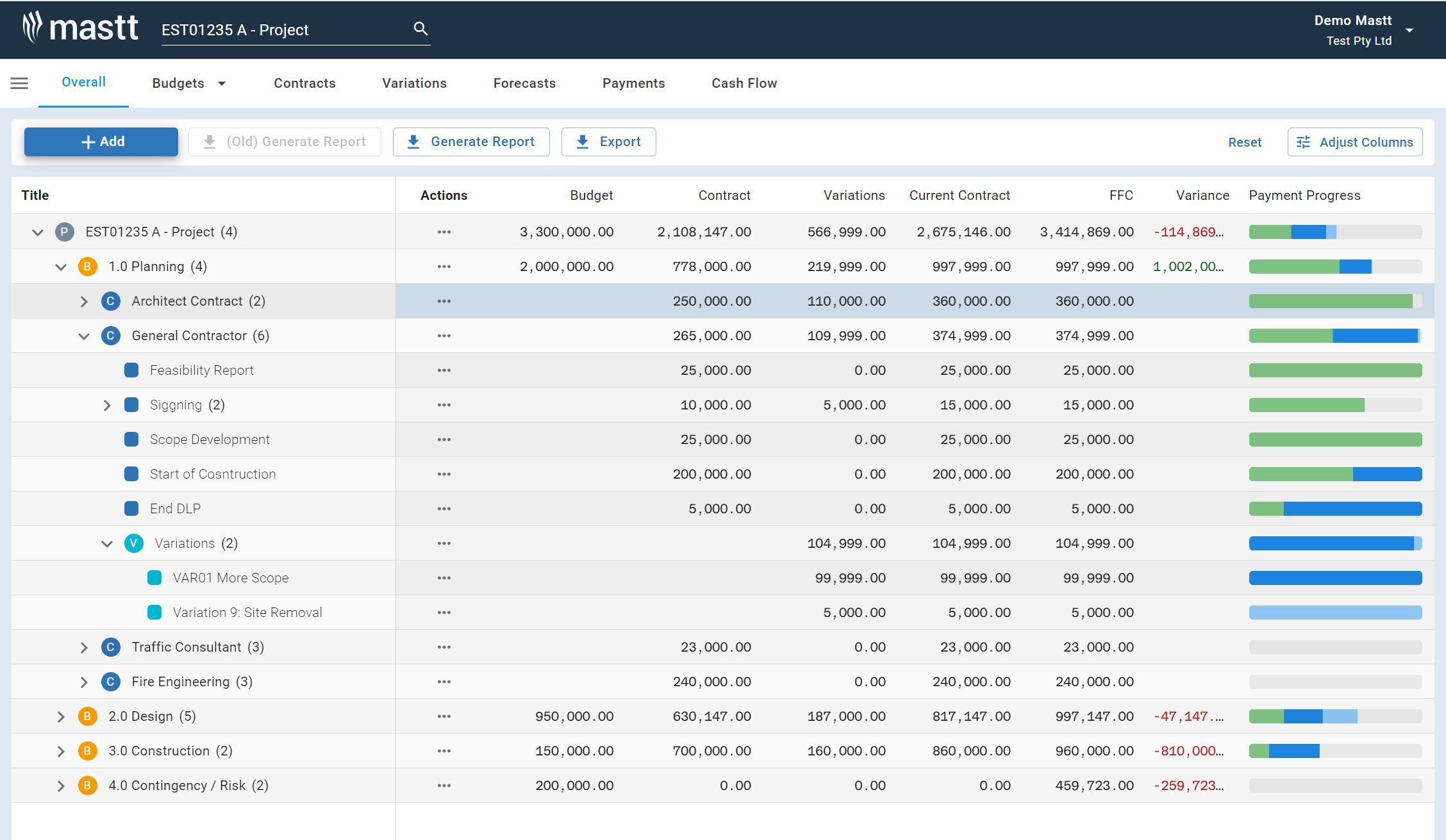Viewport: 1446px width, 840px height.
Task: Open the Budgets dropdown tab
Action: pyautogui.click(x=189, y=83)
